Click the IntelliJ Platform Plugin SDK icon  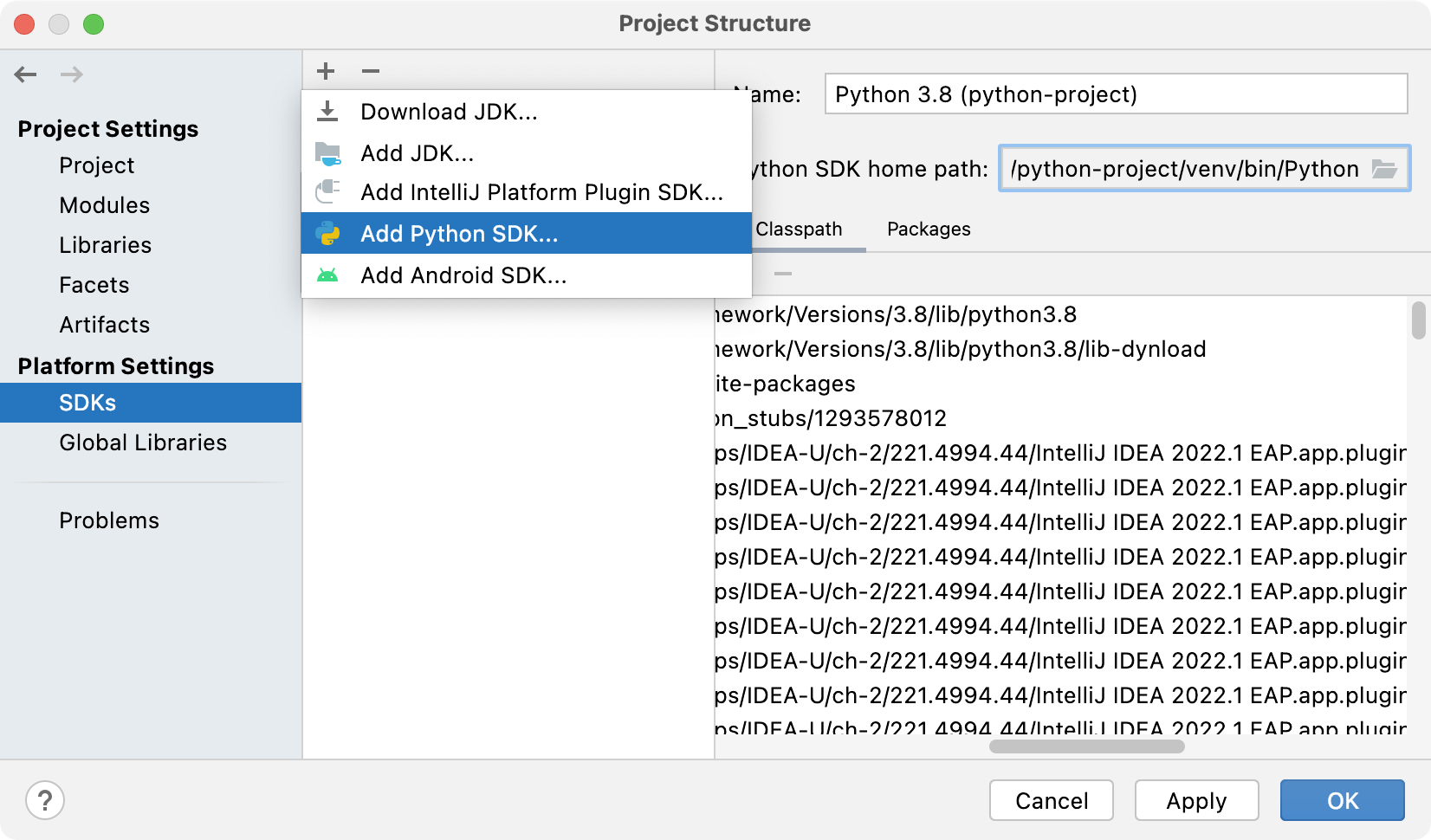click(x=329, y=192)
